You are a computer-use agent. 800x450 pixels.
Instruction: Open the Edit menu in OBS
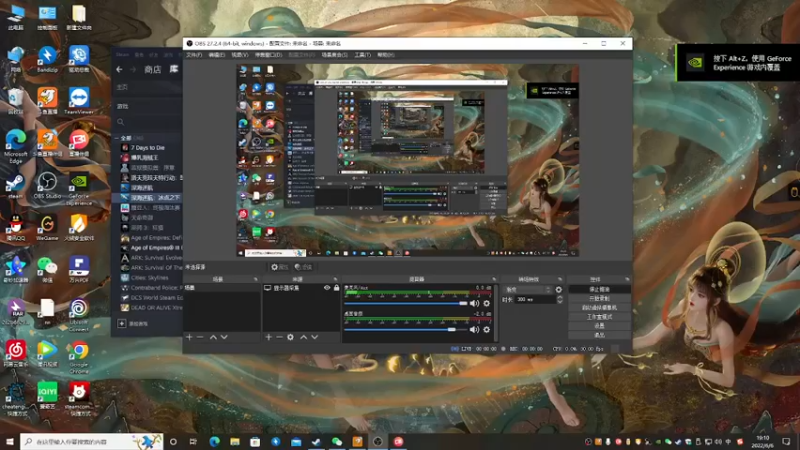217,55
